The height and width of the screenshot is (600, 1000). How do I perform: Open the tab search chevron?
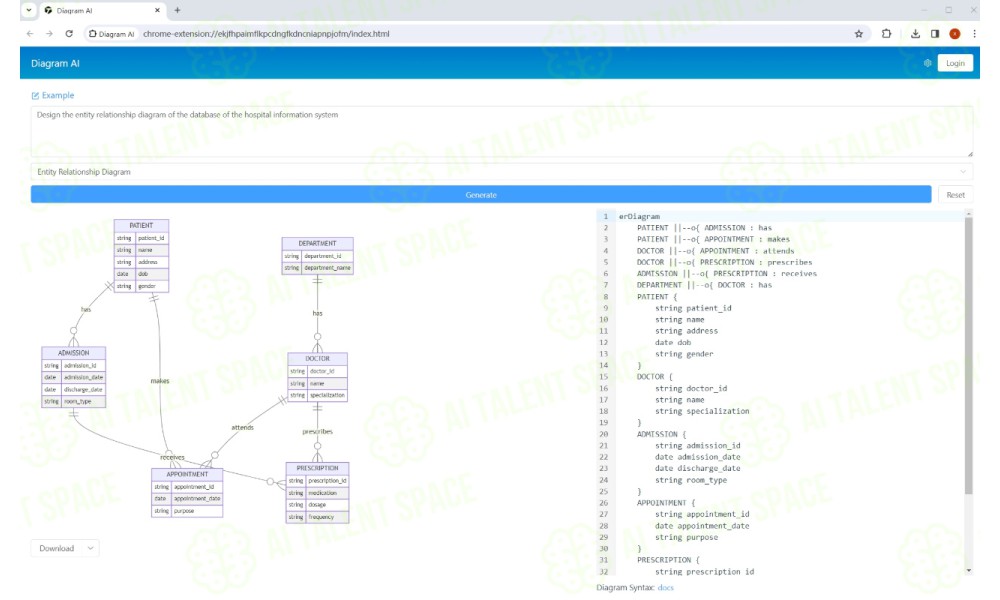29,10
